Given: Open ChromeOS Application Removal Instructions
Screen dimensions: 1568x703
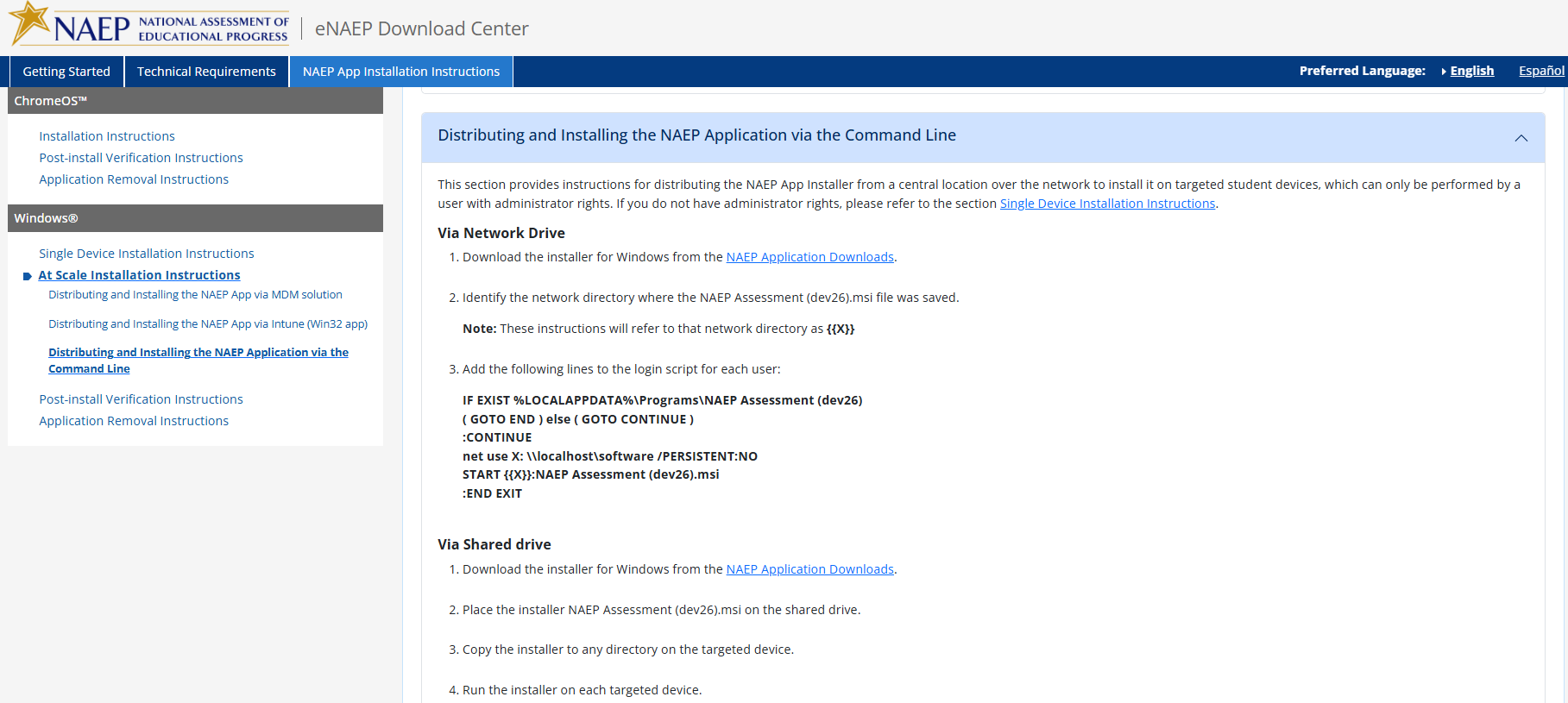Looking at the screenshot, I should [134, 179].
